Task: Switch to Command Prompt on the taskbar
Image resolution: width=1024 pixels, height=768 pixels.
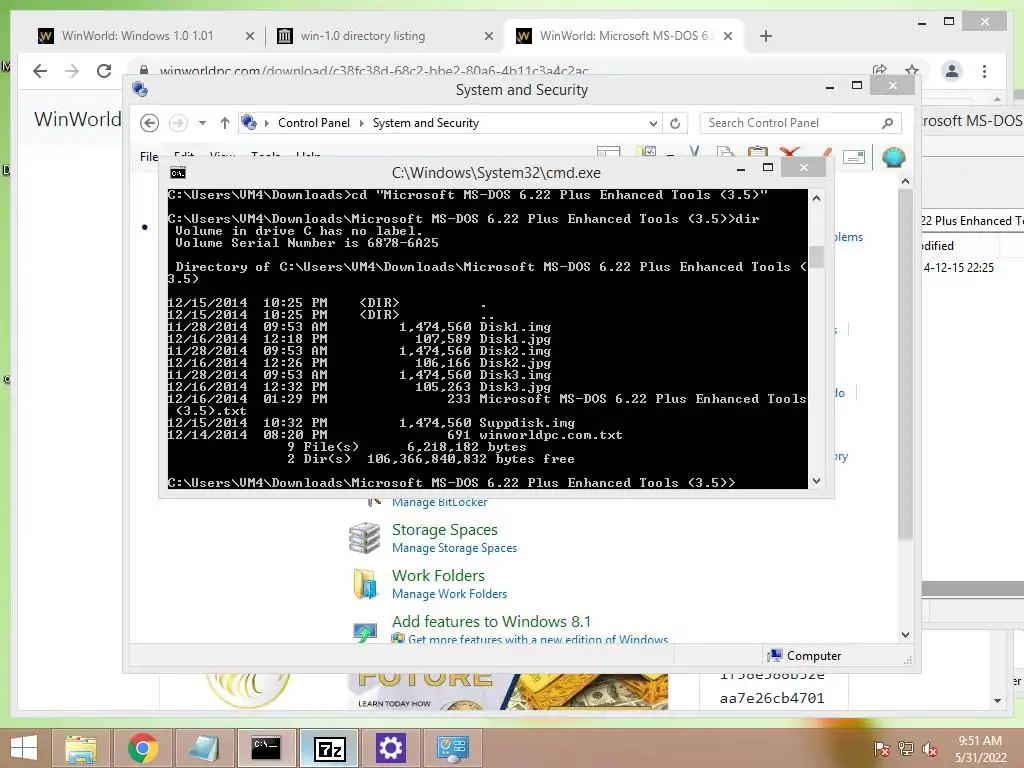Action: click(x=266, y=748)
